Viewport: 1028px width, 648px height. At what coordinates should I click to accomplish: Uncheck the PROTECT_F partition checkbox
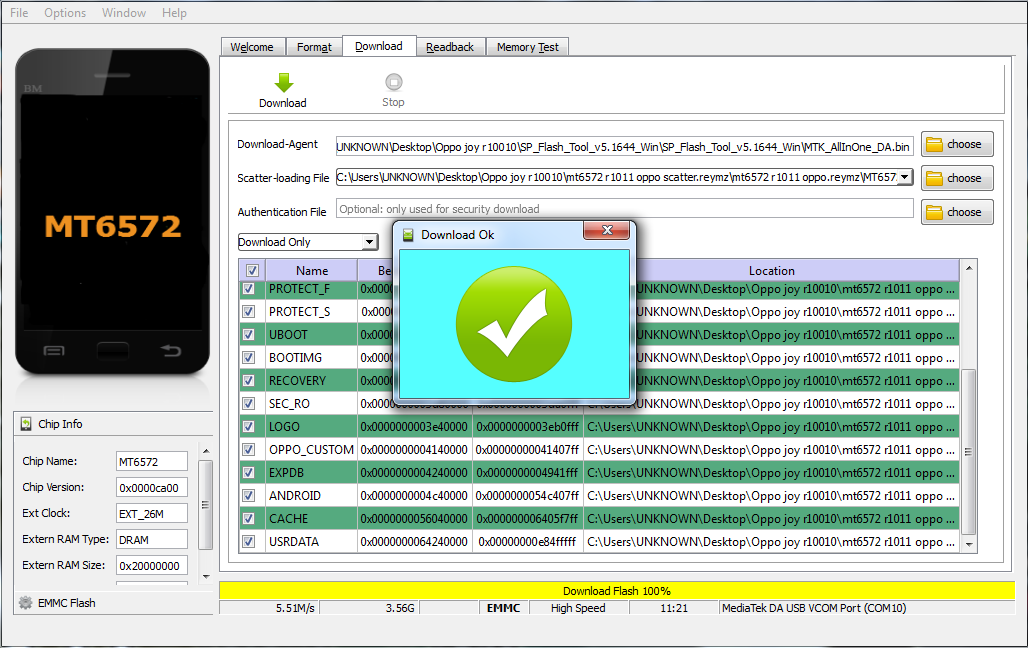248,289
